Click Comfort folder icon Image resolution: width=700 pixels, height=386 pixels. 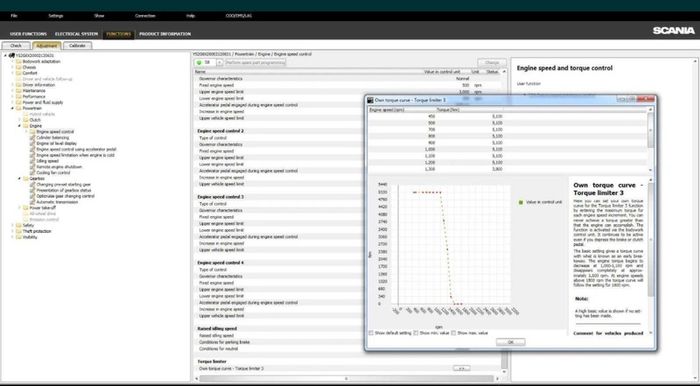point(19,73)
